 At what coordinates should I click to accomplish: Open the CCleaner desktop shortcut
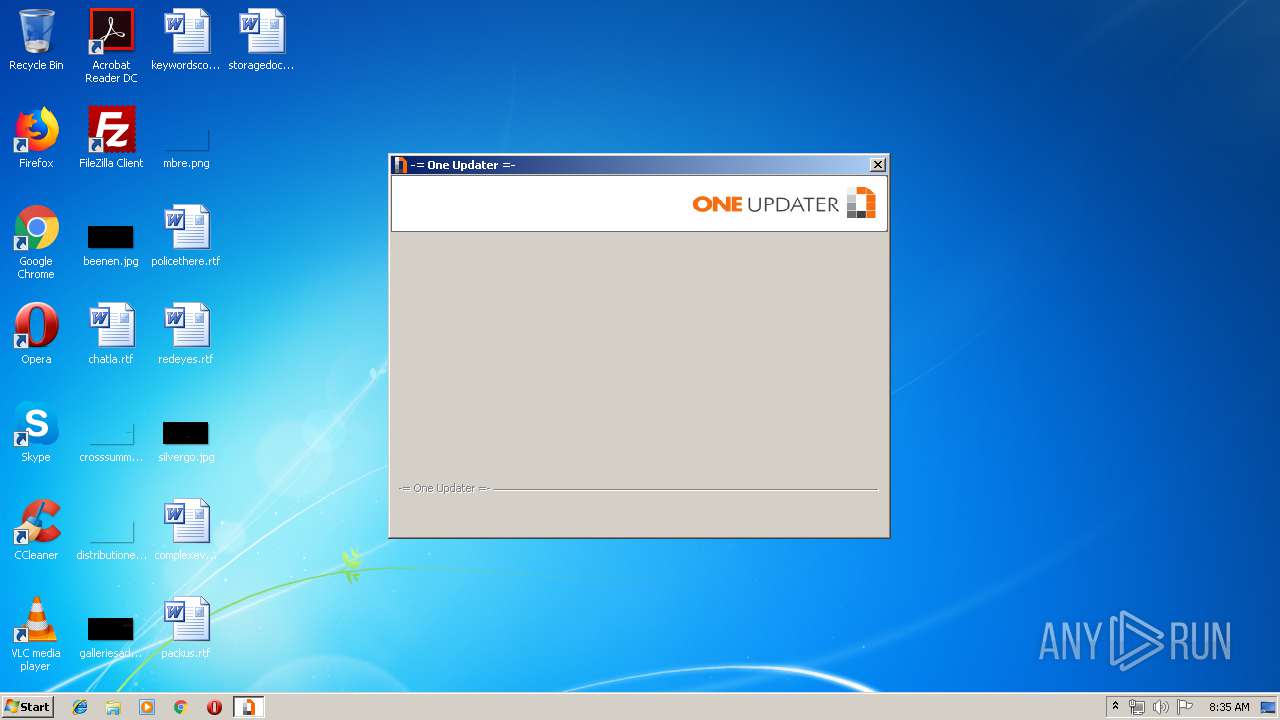point(36,530)
